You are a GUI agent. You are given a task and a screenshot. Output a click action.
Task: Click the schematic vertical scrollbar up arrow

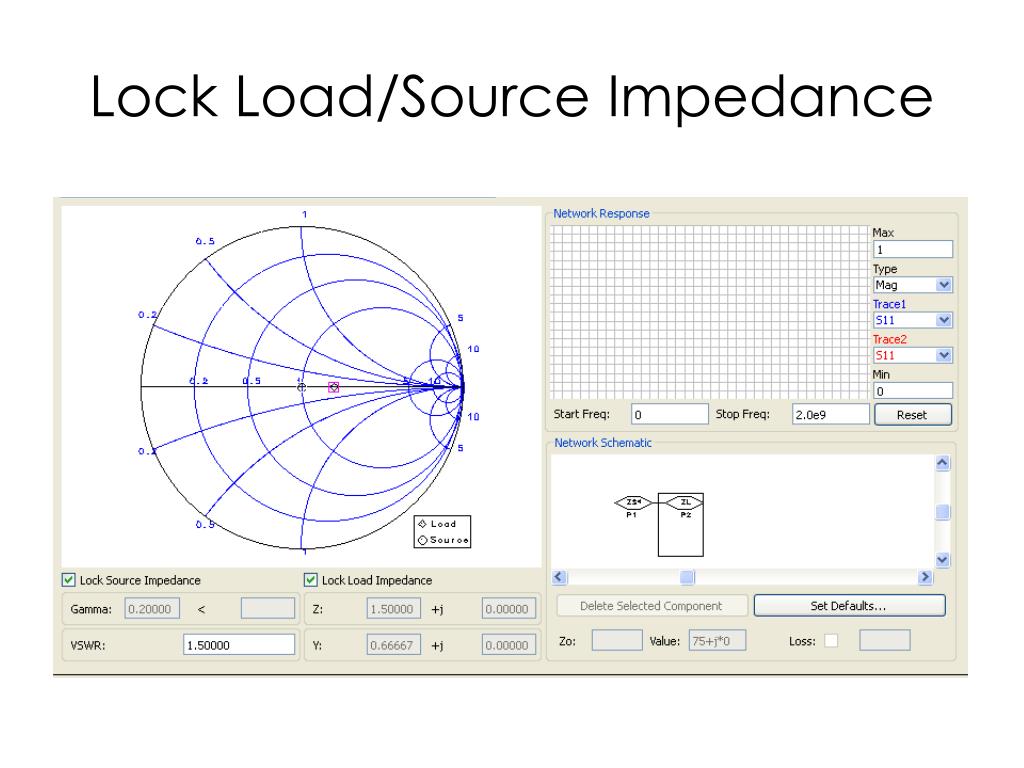[942, 463]
